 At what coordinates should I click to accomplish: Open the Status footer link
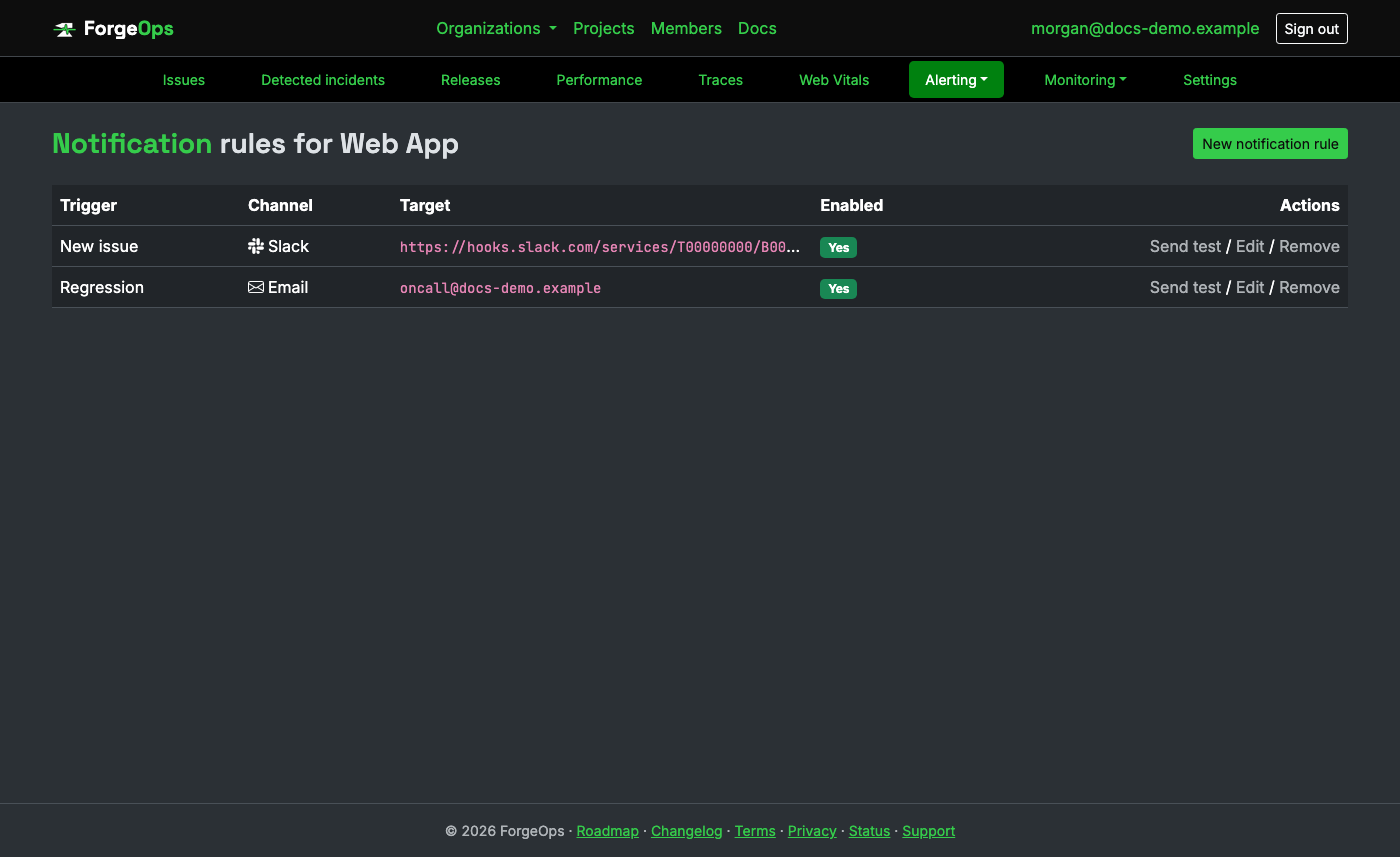(x=869, y=831)
